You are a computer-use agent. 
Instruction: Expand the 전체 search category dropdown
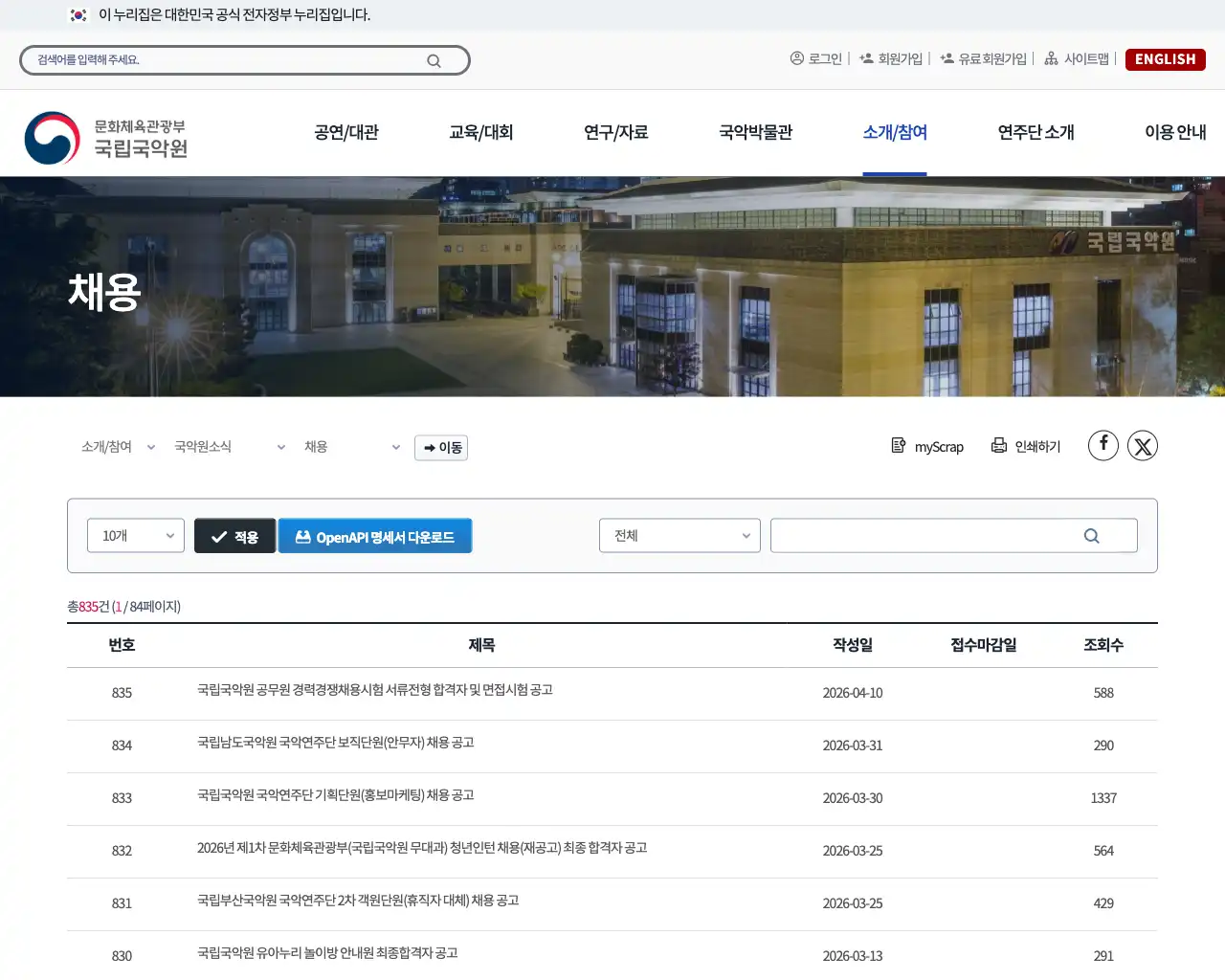pyautogui.click(x=679, y=535)
